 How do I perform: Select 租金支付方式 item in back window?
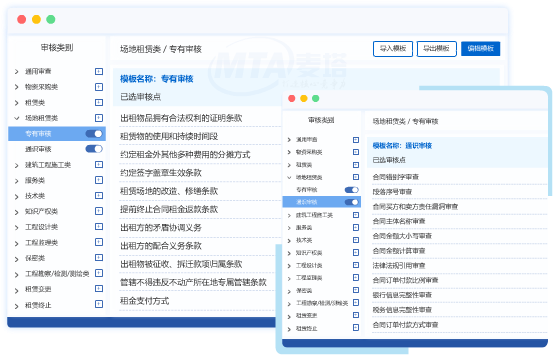[x=144, y=301]
